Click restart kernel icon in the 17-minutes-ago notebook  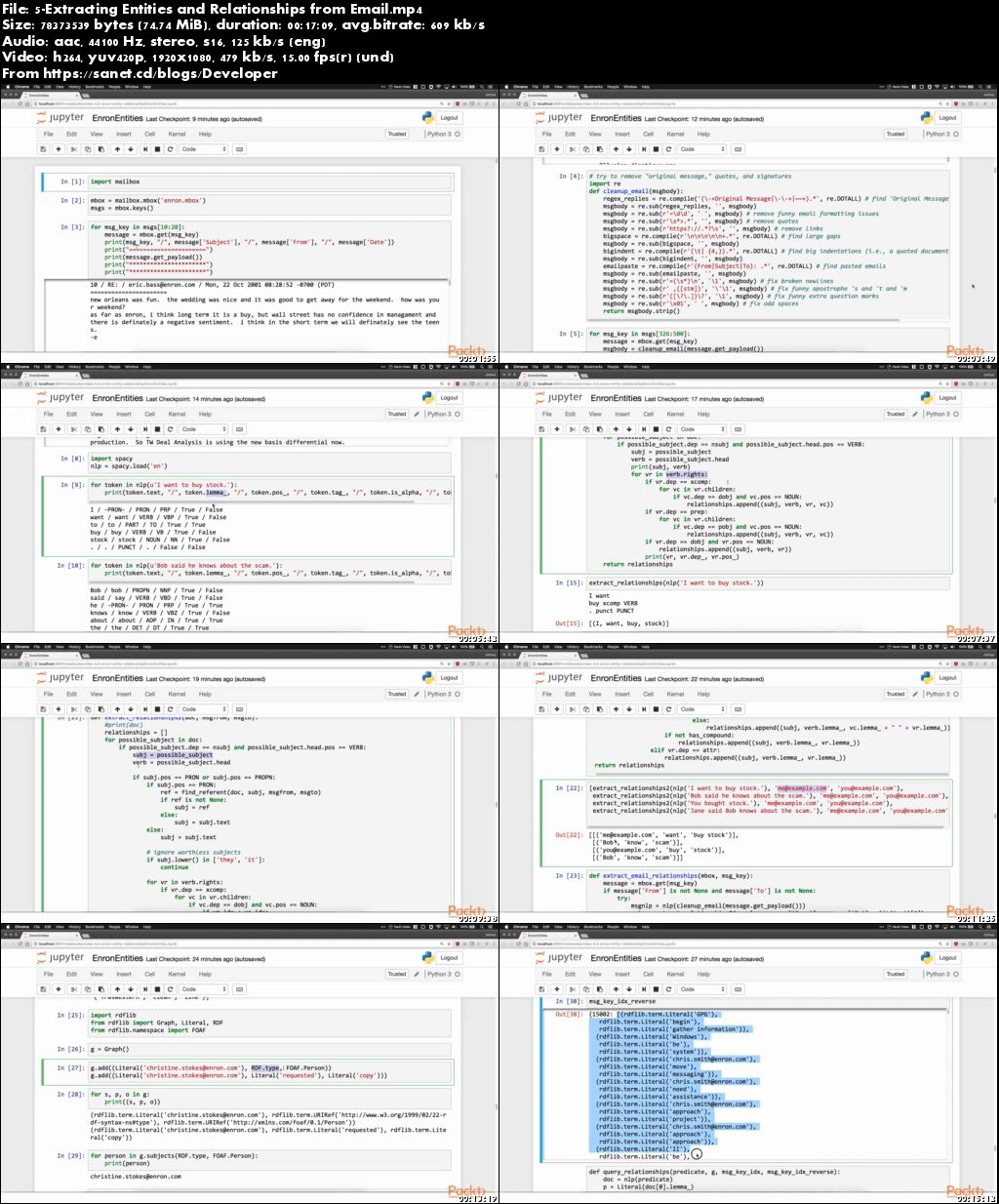click(668, 429)
